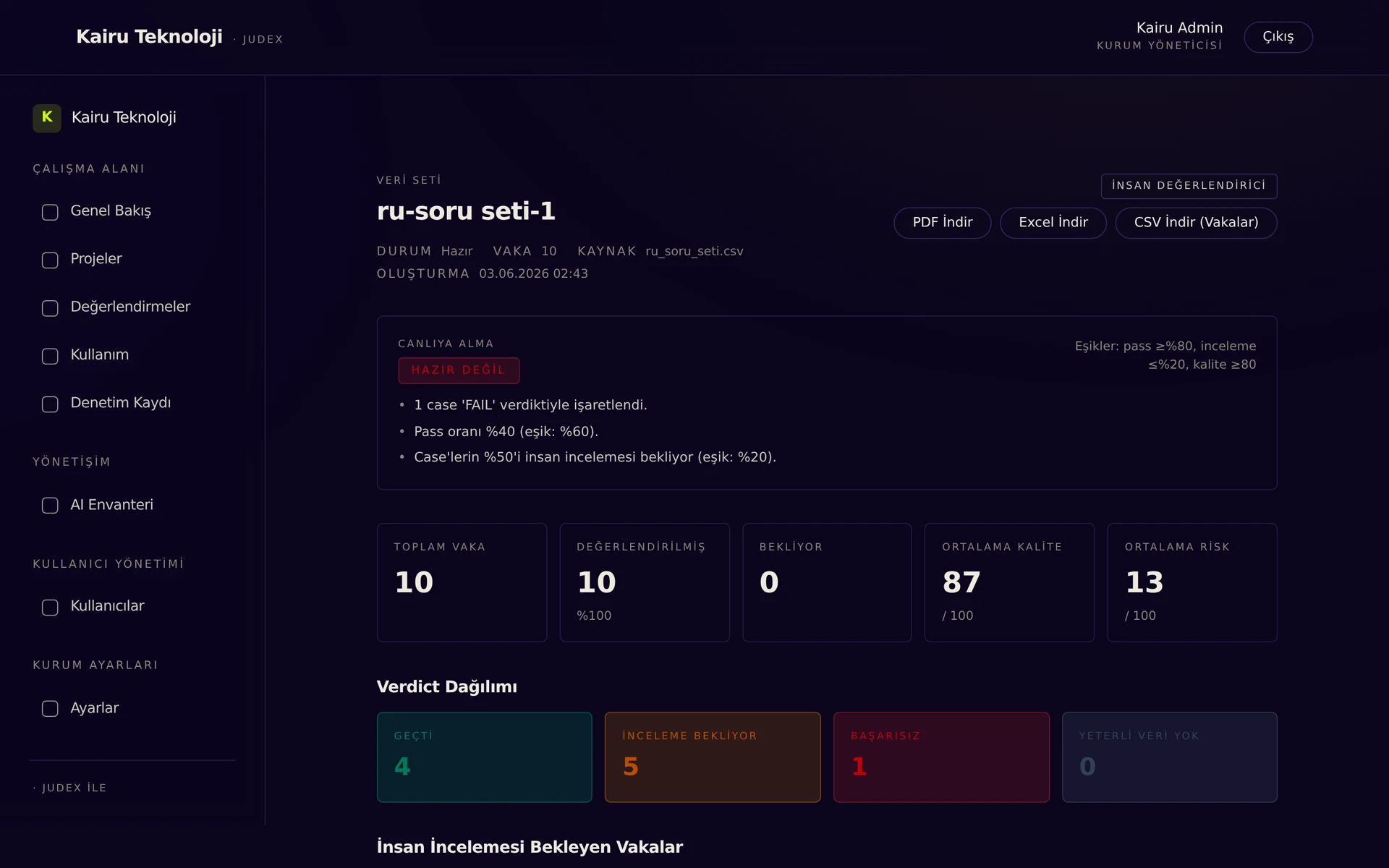
Task: Click the DURUM Hazır status text
Action: (x=425, y=252)
